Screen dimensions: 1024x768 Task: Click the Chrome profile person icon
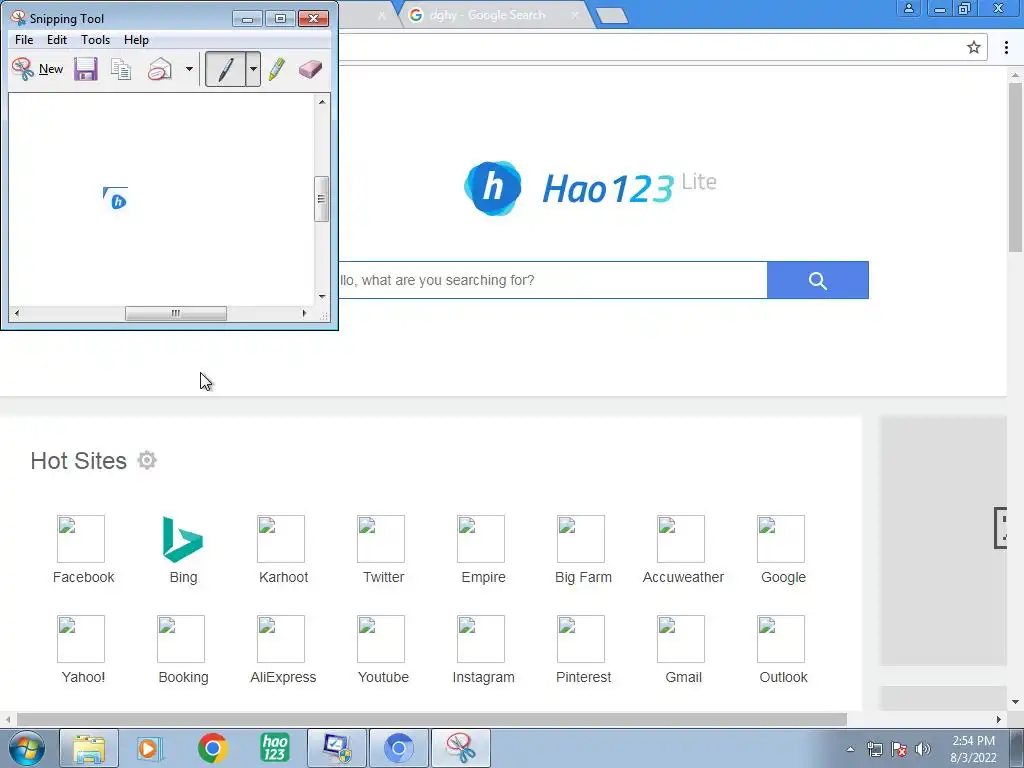tap(908, 8)
